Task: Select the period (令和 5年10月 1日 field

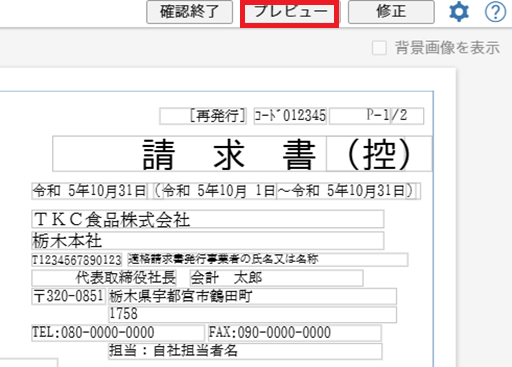Action: tap(215, 191)
